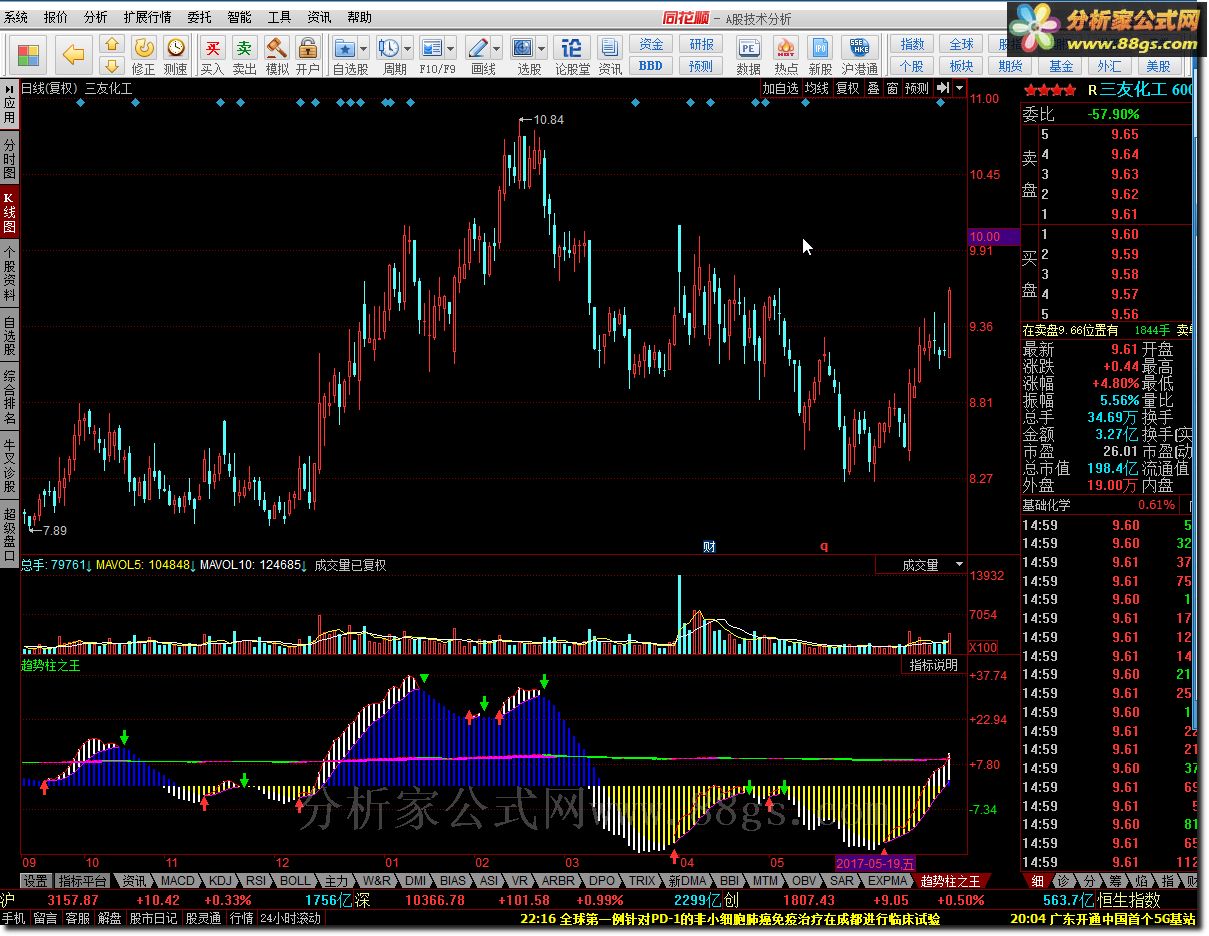This screenshot has height=936, width=1209.
Task: Click the 股市日记 status bar link
Action: tap(153, 918)
